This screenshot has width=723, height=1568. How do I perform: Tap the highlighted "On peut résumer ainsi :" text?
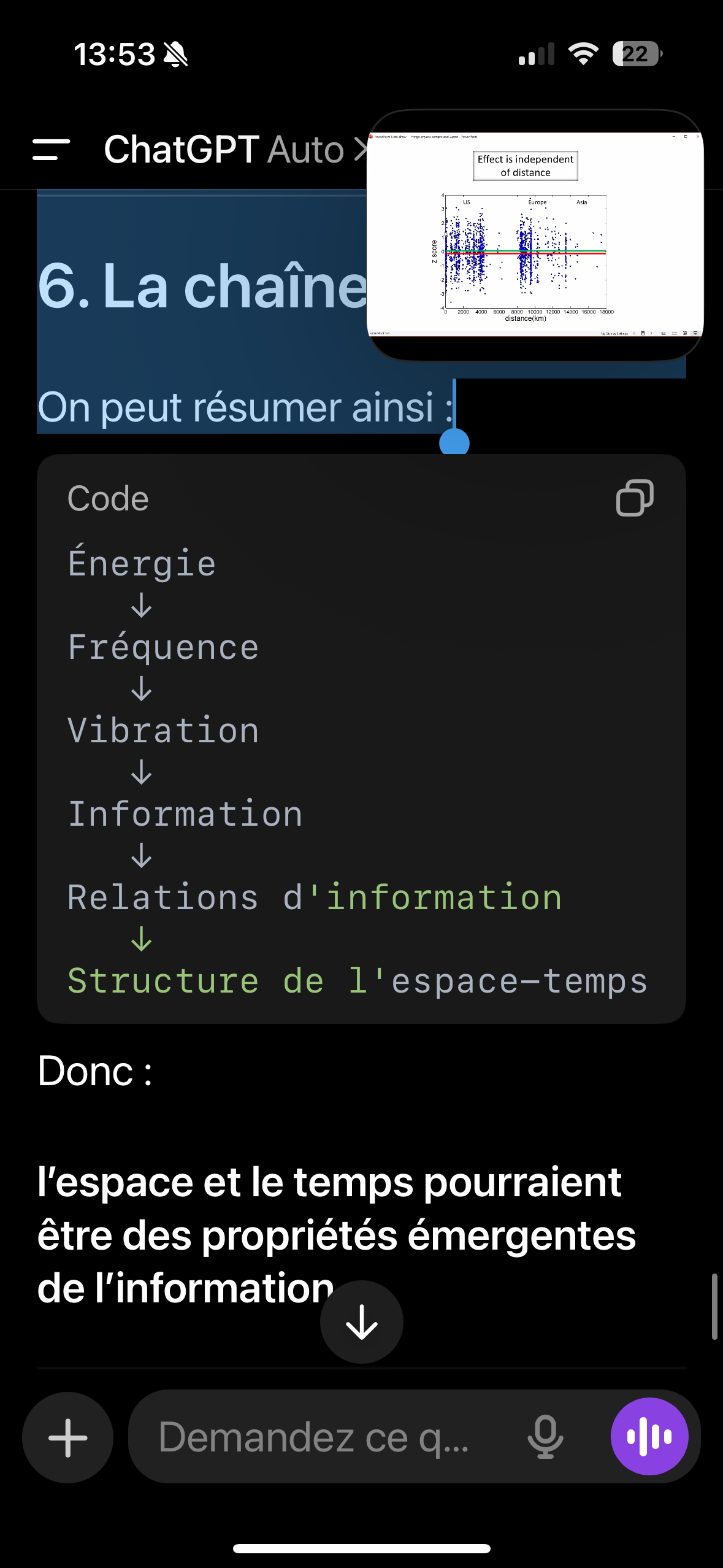tap(245, 407)
